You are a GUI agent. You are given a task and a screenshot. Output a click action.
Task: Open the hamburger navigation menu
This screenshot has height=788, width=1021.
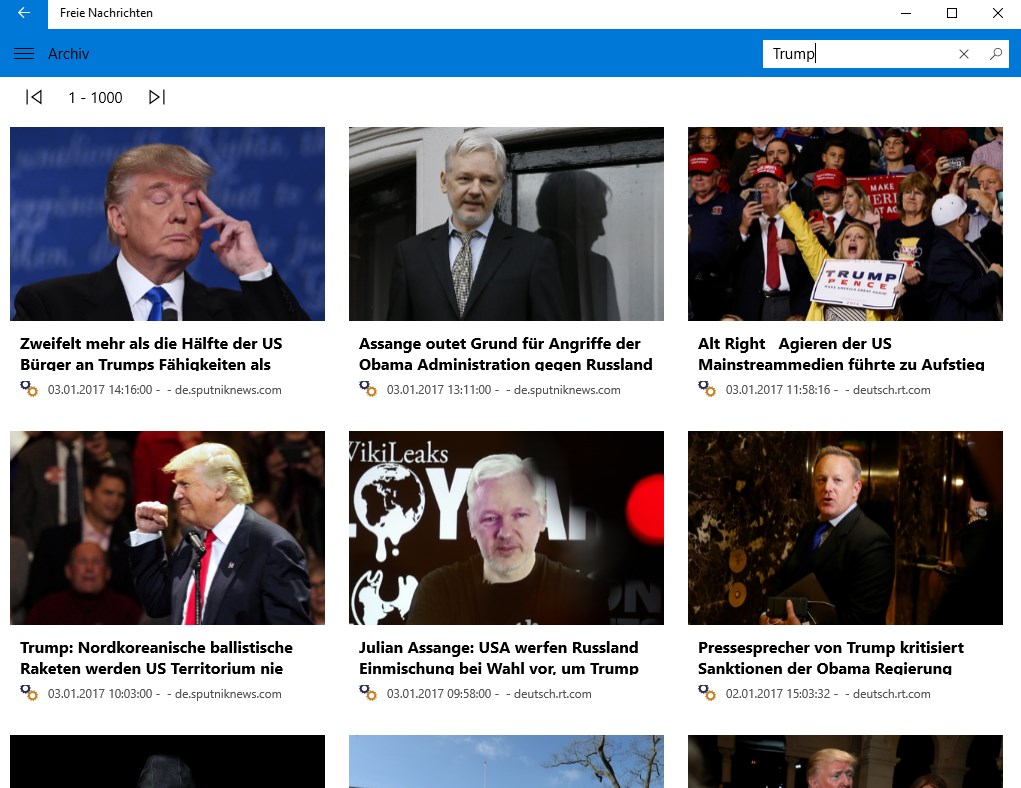tap(24, 53)
